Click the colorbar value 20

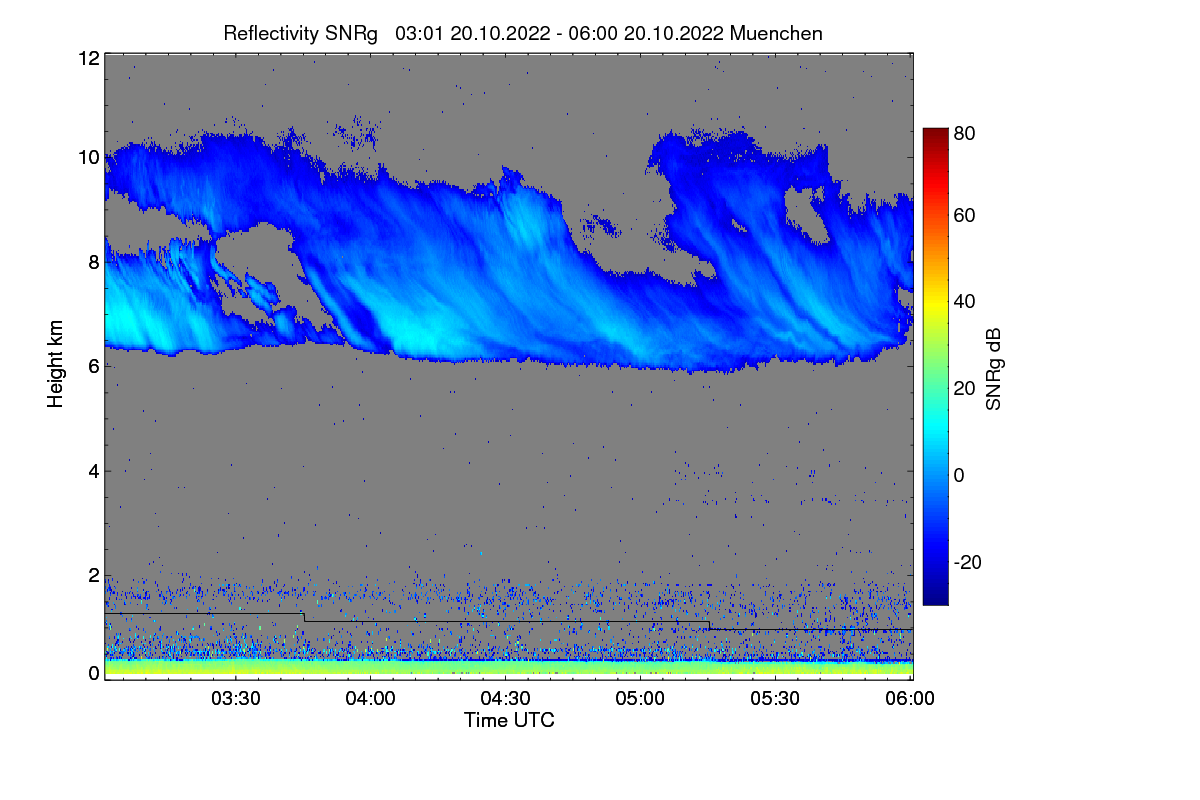pos(965,389)
